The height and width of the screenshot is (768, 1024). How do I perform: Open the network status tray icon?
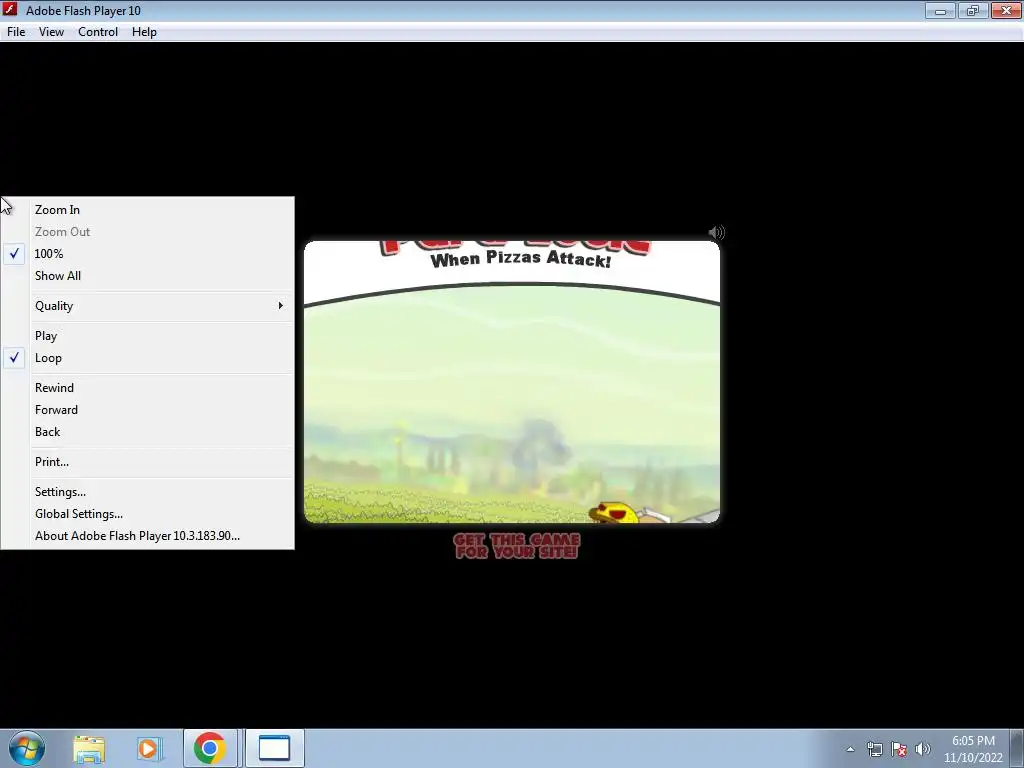click(874, 749)
